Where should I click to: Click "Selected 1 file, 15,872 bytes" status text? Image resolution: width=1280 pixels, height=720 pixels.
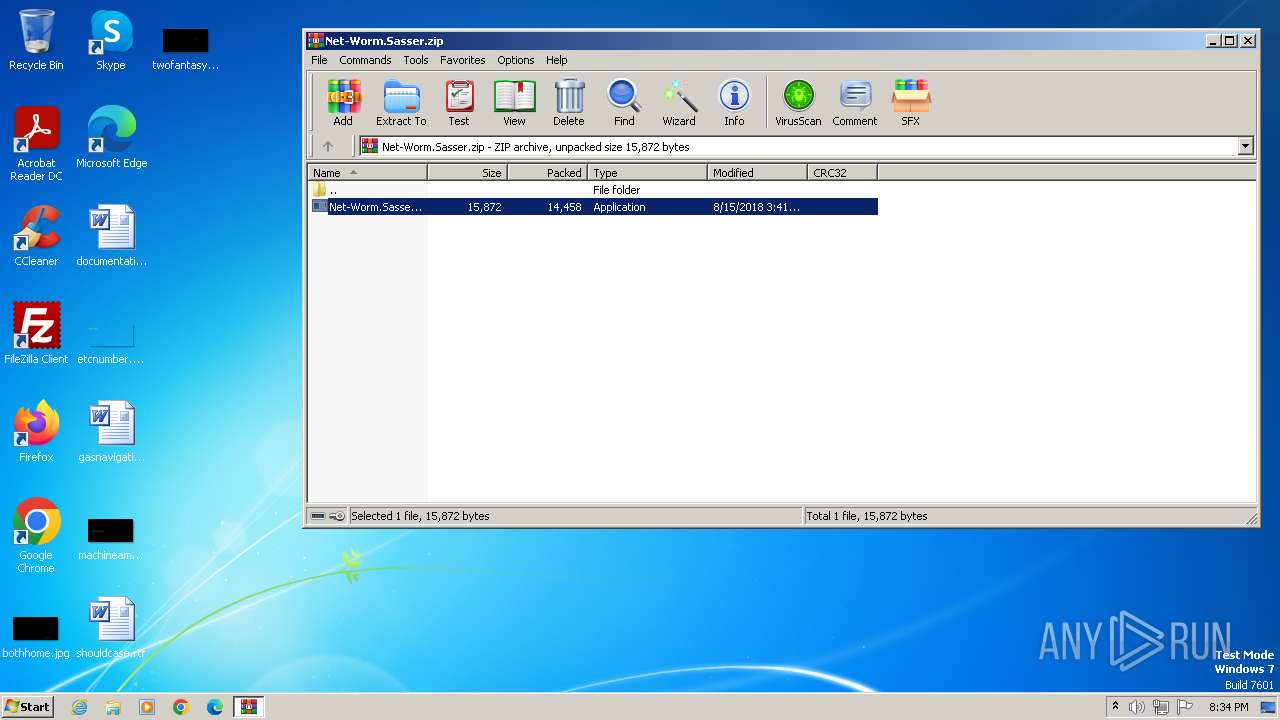[420, 516]
